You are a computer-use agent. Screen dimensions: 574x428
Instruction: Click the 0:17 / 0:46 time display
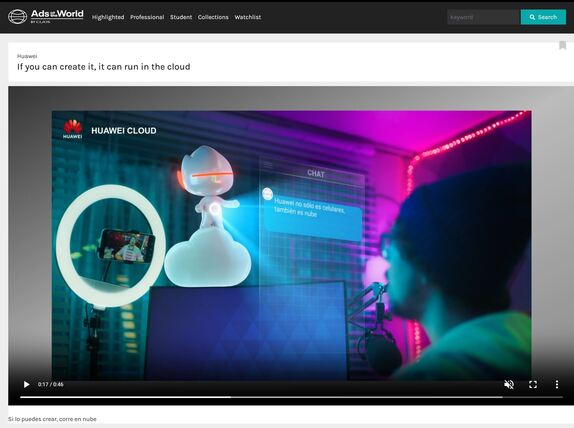pyautogui.click(x=51, y=384)
